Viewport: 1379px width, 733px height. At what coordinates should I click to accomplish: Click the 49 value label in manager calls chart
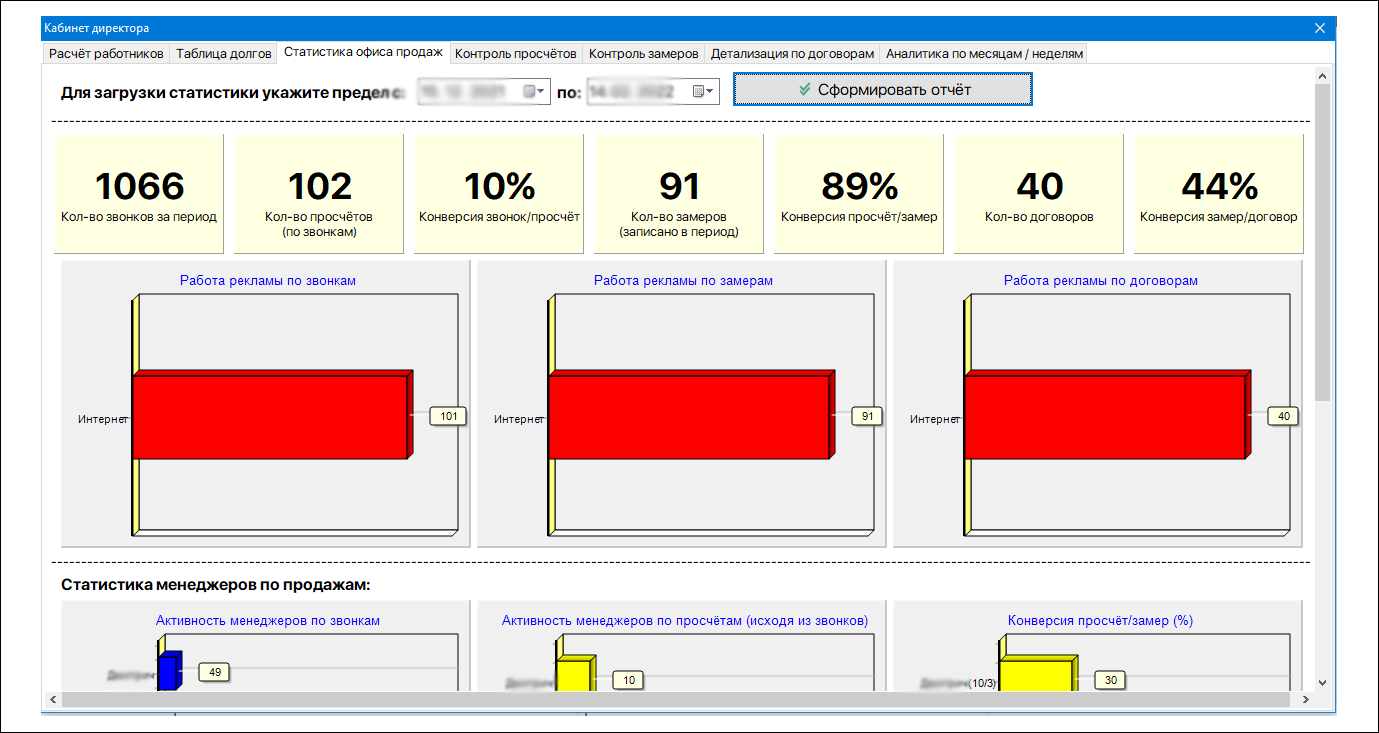215,673
